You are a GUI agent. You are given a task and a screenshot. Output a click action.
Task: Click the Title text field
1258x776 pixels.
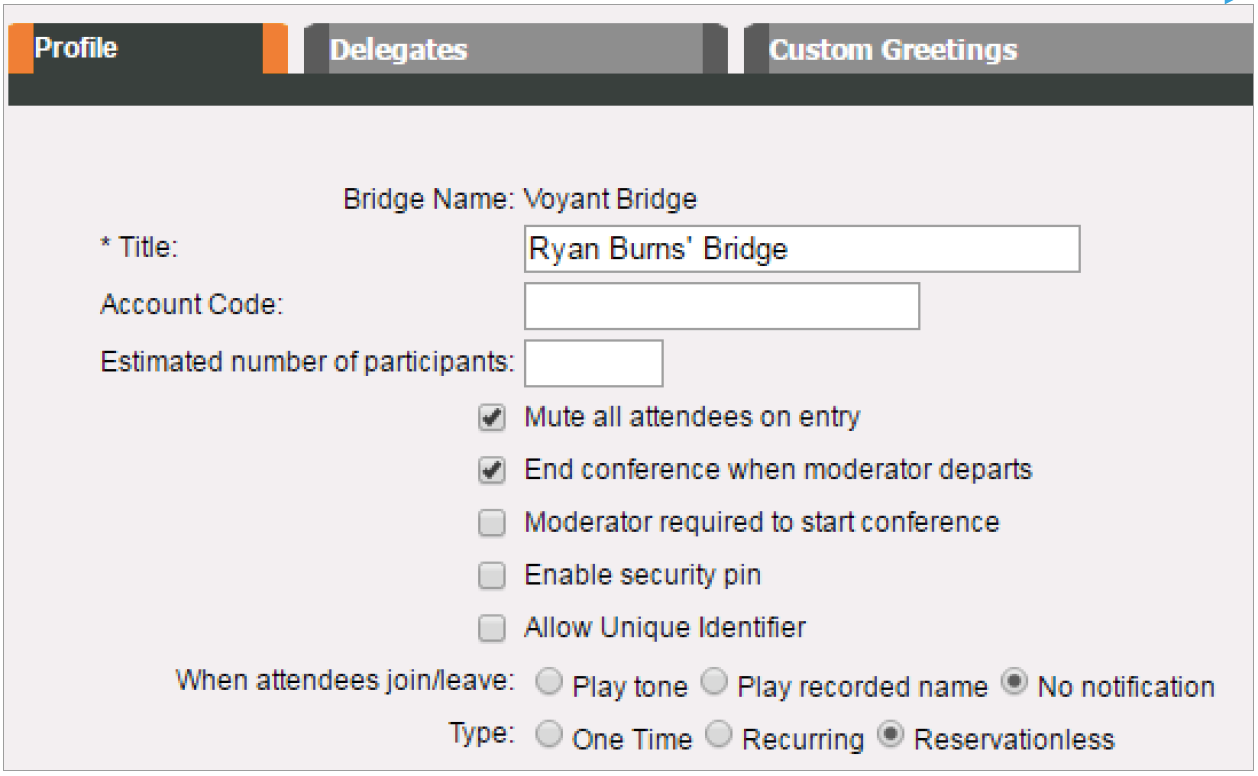tap(801, 249)
